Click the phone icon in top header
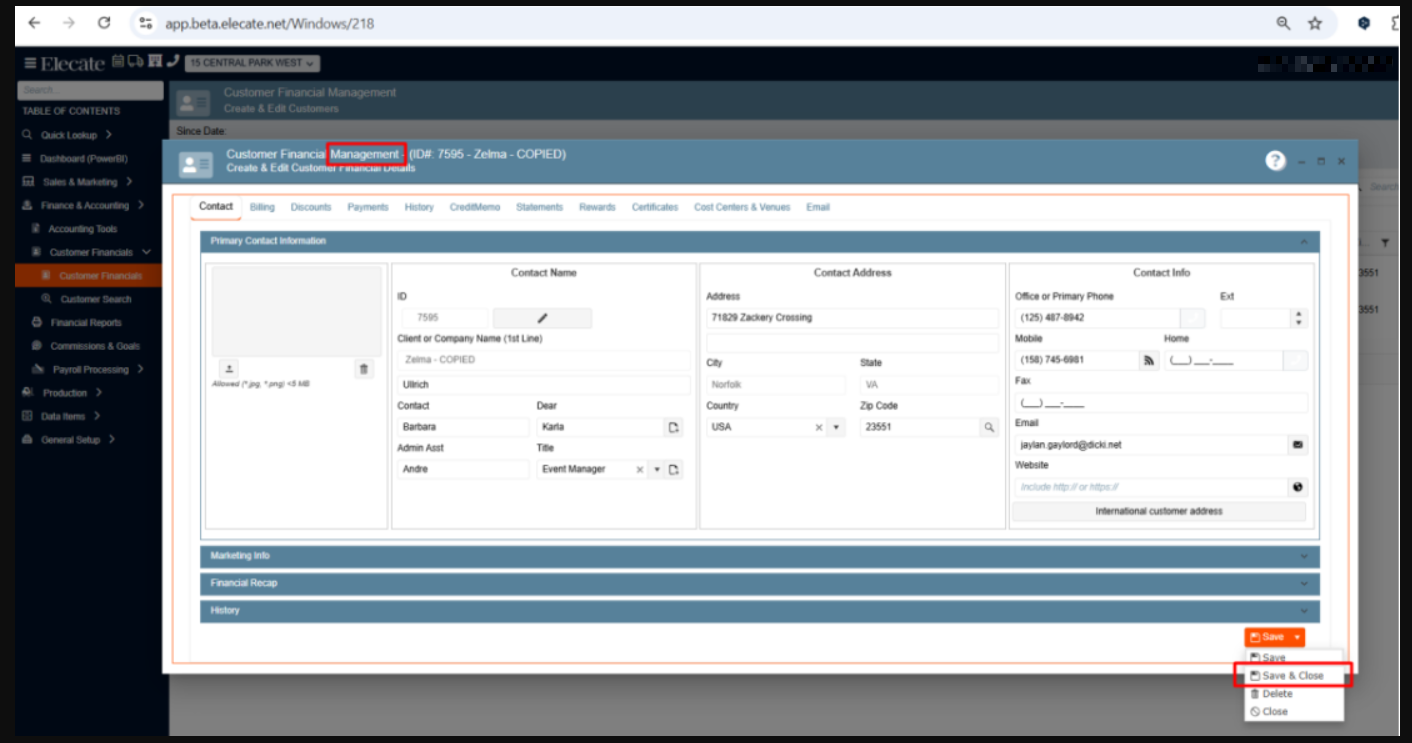Viewport: 1412px width, 743px height. tap(173, 62)
